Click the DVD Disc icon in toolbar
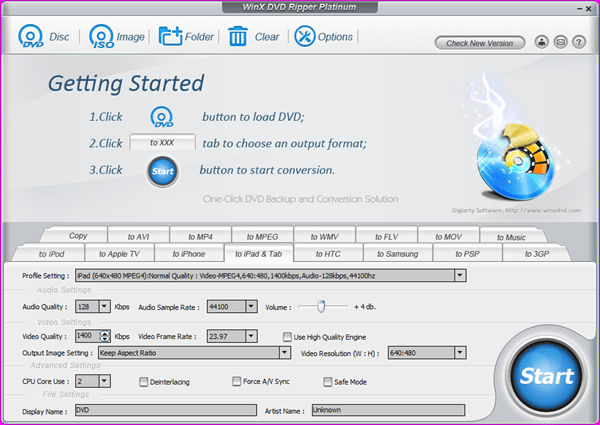 point(31,36)
